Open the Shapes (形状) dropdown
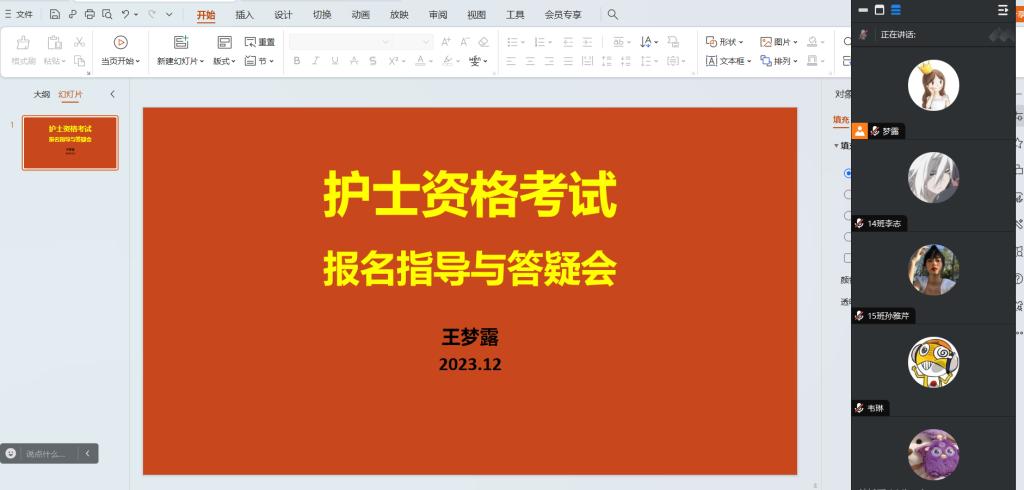The width and height of the screenshot is (1024, 490). point(725,42)
